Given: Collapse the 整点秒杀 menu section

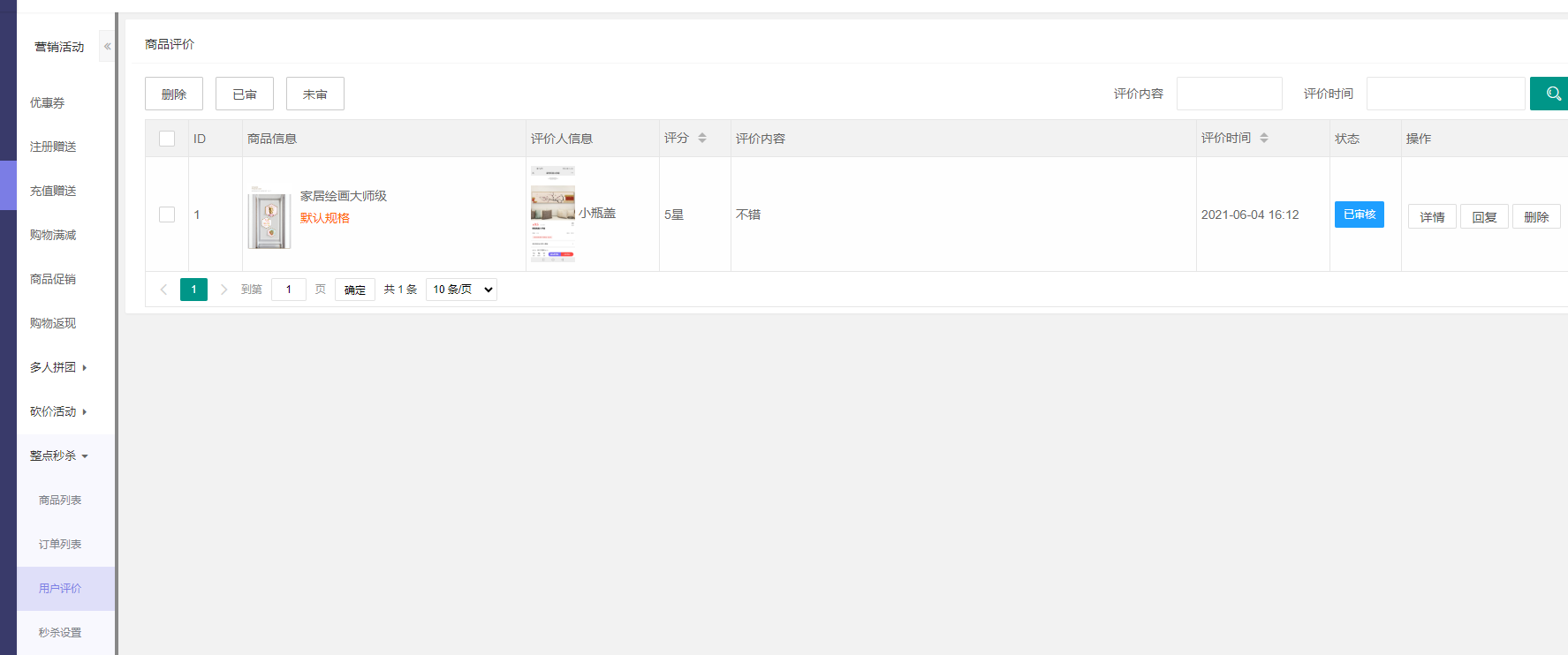Looking at the screenshot, I should (x=58, y=455).
